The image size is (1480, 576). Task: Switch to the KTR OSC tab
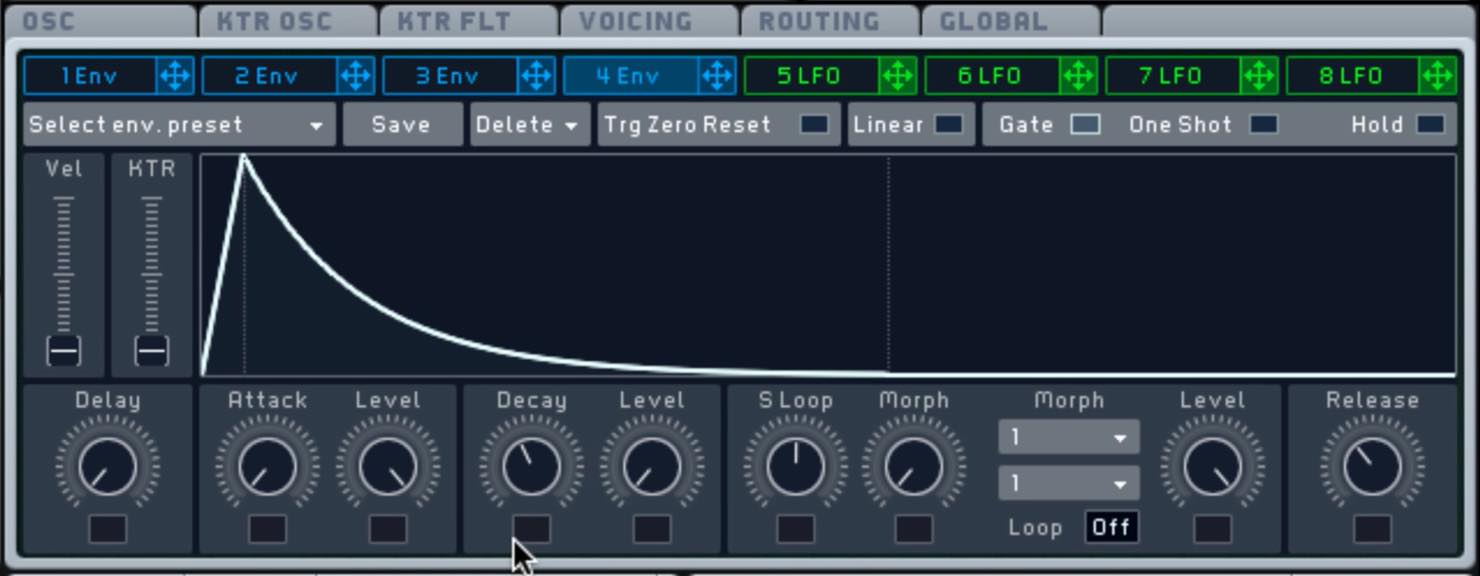point(288,21)
